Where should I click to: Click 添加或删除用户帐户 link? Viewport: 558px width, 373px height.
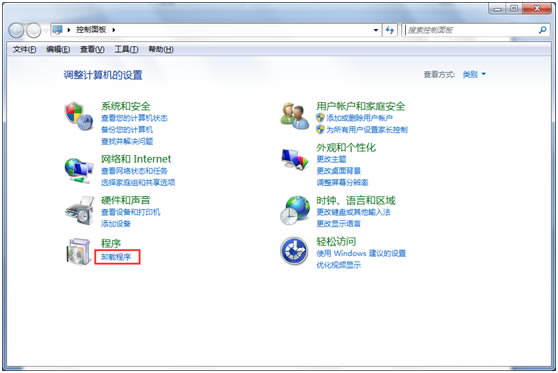pos(359,118)
